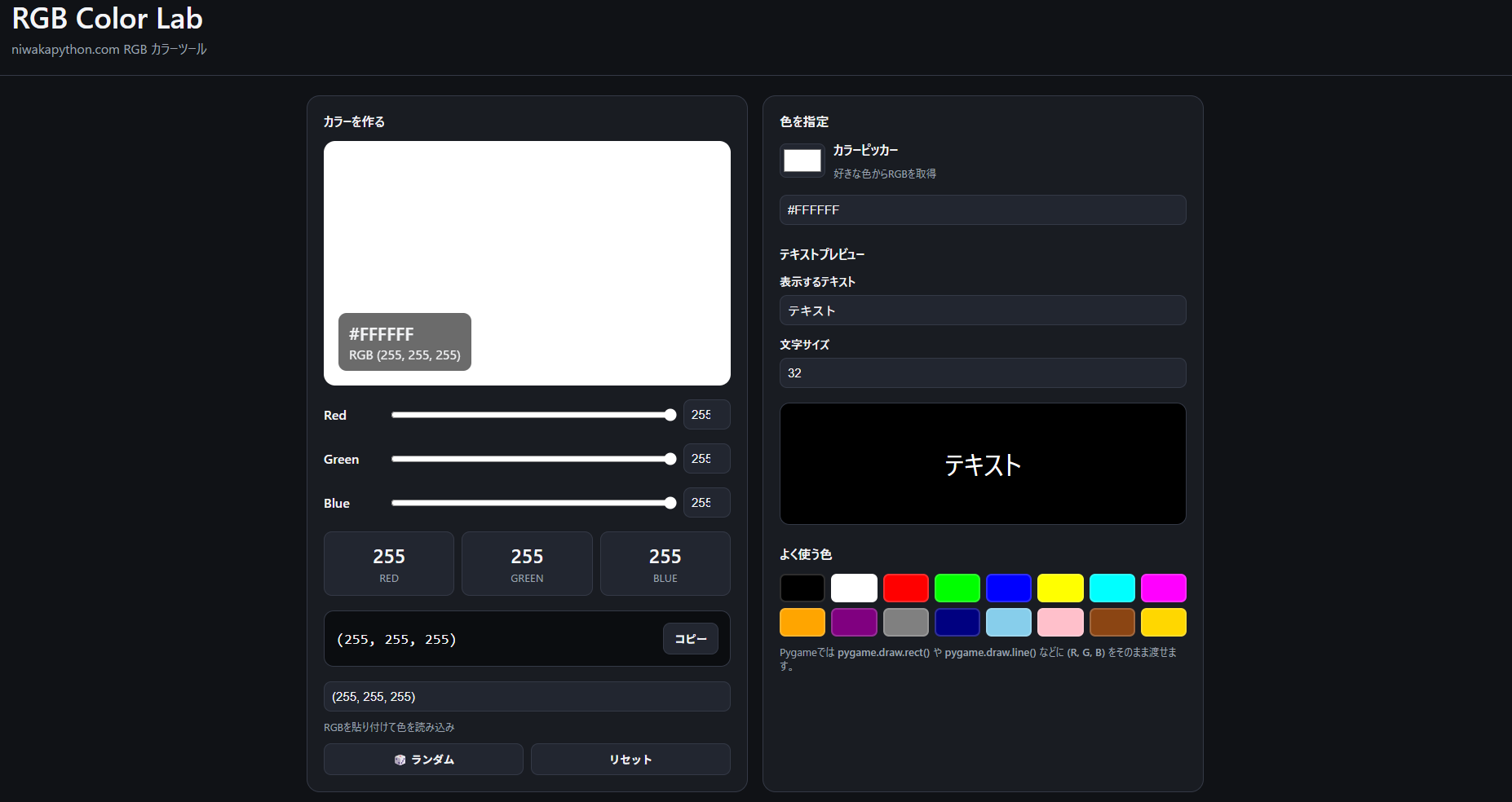
Task: Select the magenta preset color swatch
Action: point(1164,588)
